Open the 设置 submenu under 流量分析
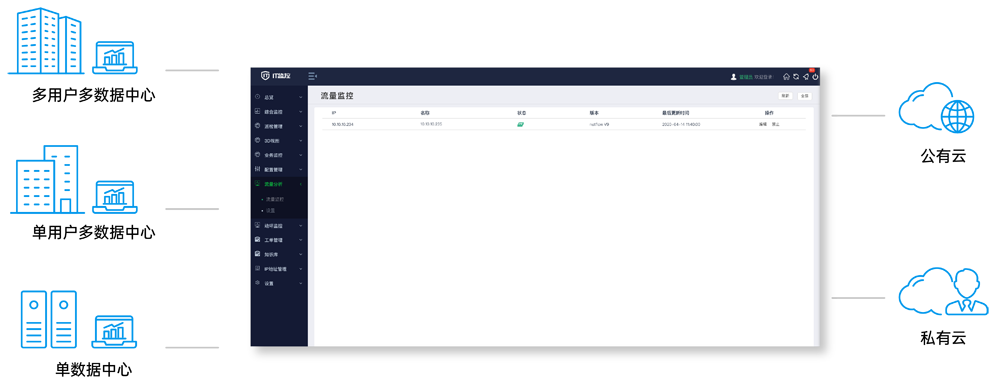The image size is (1000, 385). coord(270,210)
